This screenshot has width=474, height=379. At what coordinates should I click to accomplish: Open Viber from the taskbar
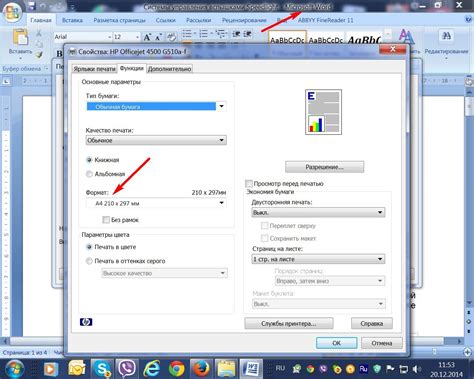pyautogui.click(x=127, y=369)
